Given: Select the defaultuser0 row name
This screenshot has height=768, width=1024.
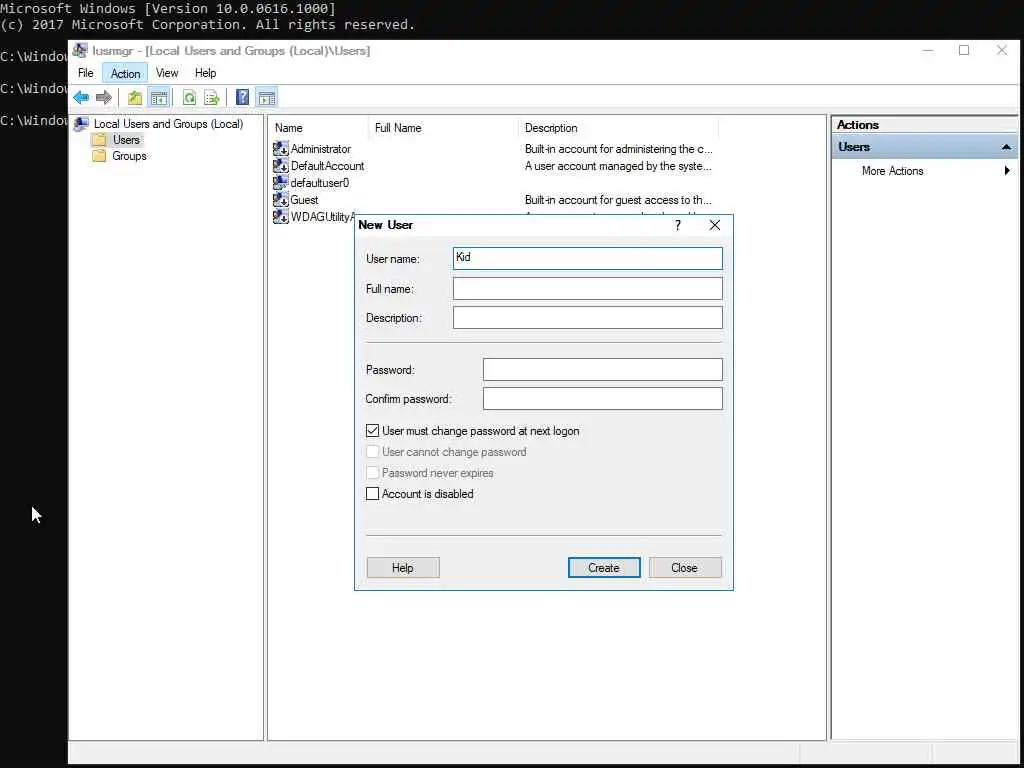Looking at the screenshot, I should pos(319,183).
